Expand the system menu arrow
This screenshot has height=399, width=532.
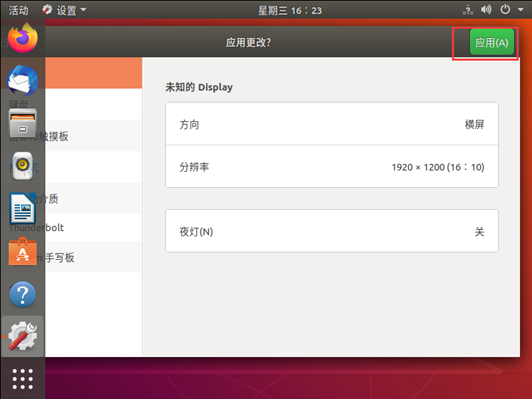(520, 10)
